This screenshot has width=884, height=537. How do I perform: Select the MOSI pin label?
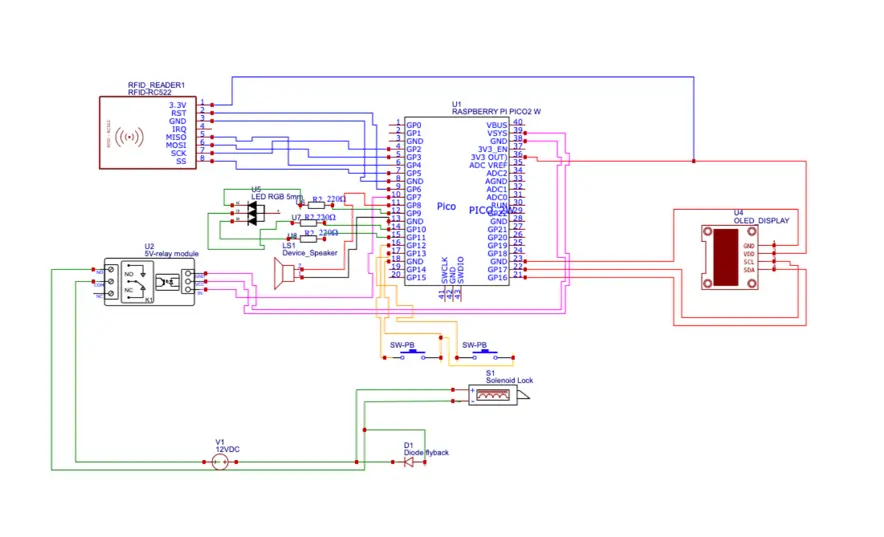[x=176, y=145]
